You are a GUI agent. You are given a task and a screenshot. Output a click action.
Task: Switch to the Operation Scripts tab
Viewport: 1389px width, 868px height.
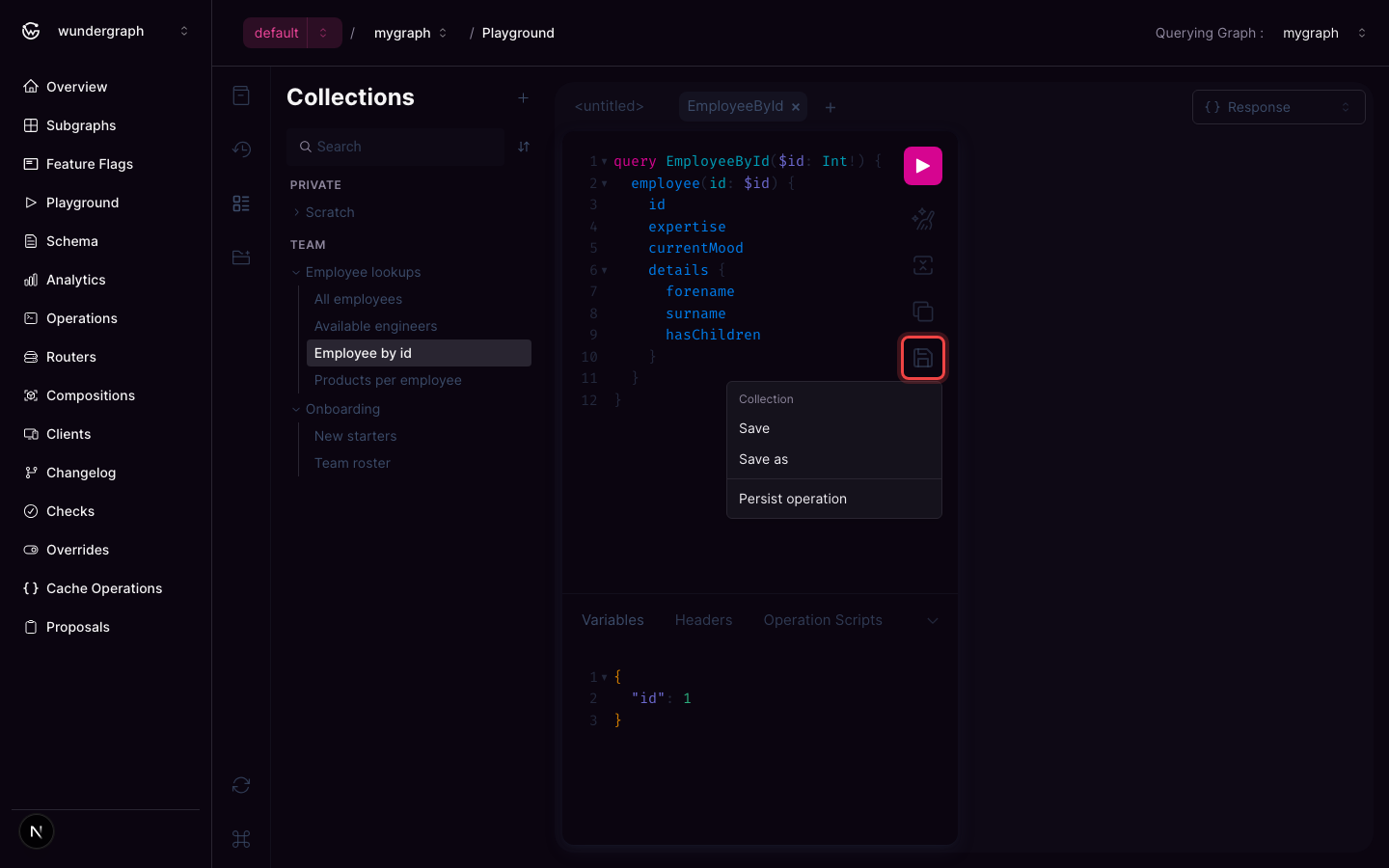click(x=823, y=620)
